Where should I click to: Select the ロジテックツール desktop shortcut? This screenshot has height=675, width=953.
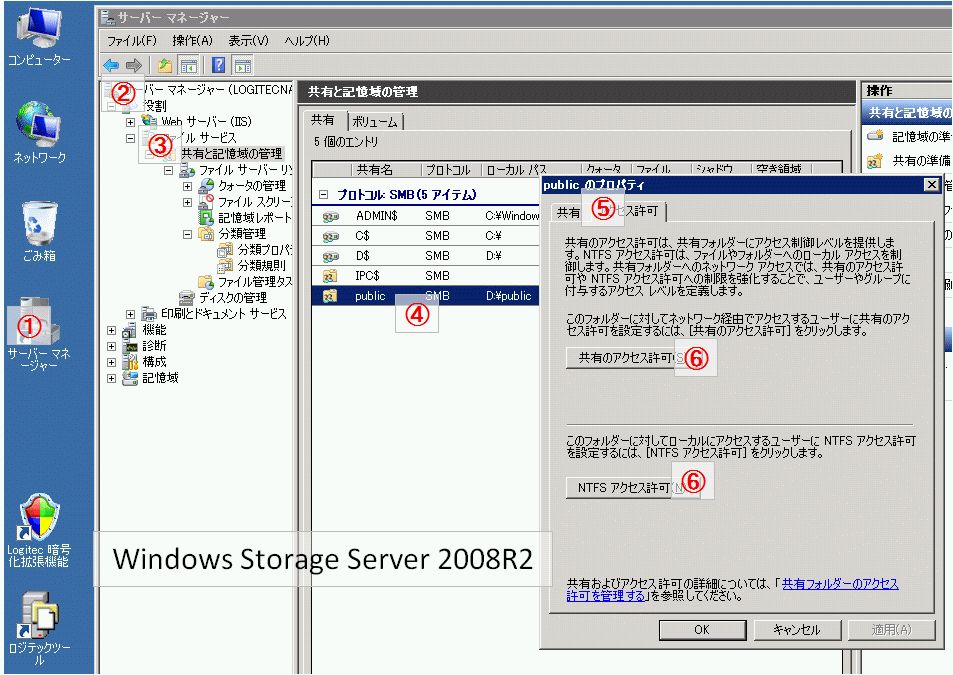click(39, 628)
